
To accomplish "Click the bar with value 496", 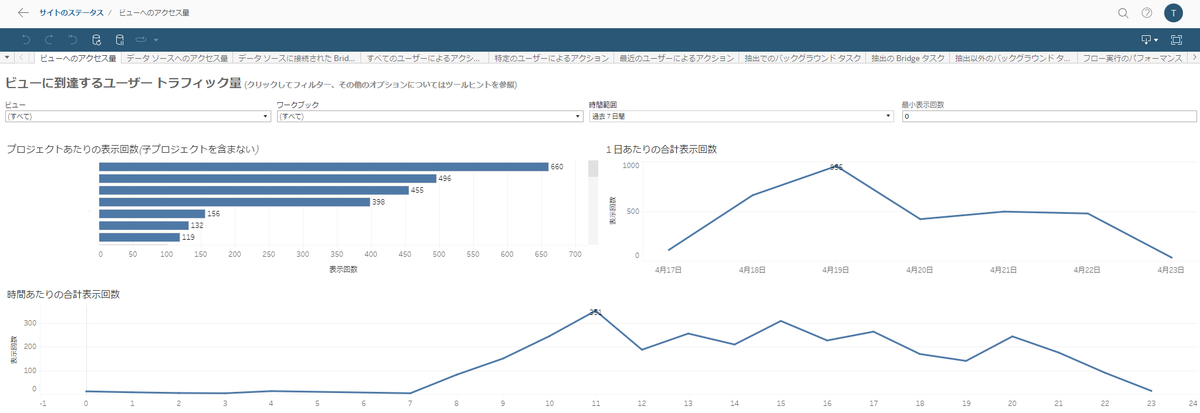I will (268, 178).
